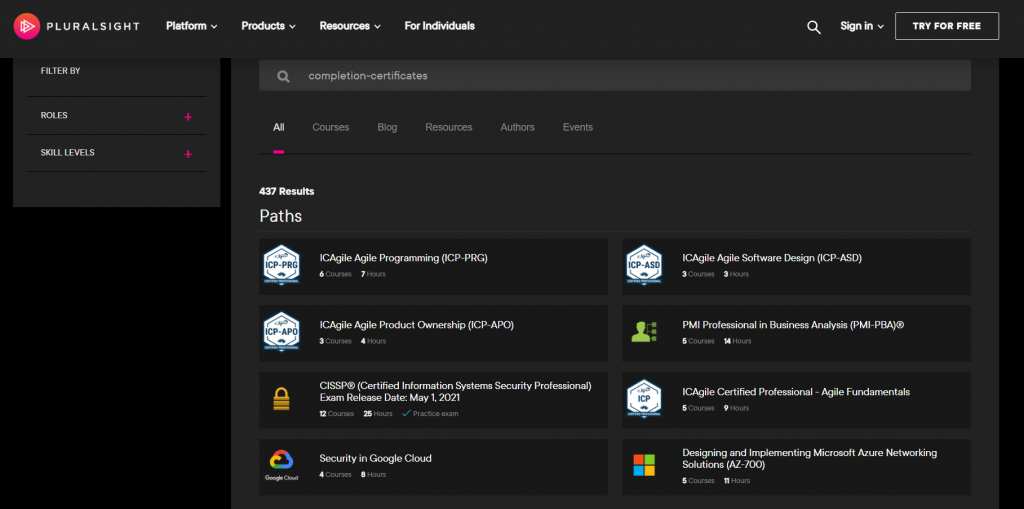This screenshot has height=509, width=1024.
Task: Click the Pluralsight logo icon
Action: tap(27, 26)
